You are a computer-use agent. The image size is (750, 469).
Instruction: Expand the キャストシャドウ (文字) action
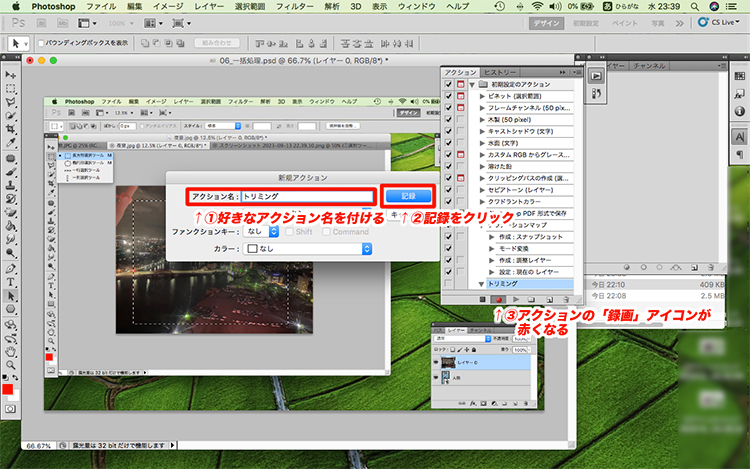coord(482,131)
